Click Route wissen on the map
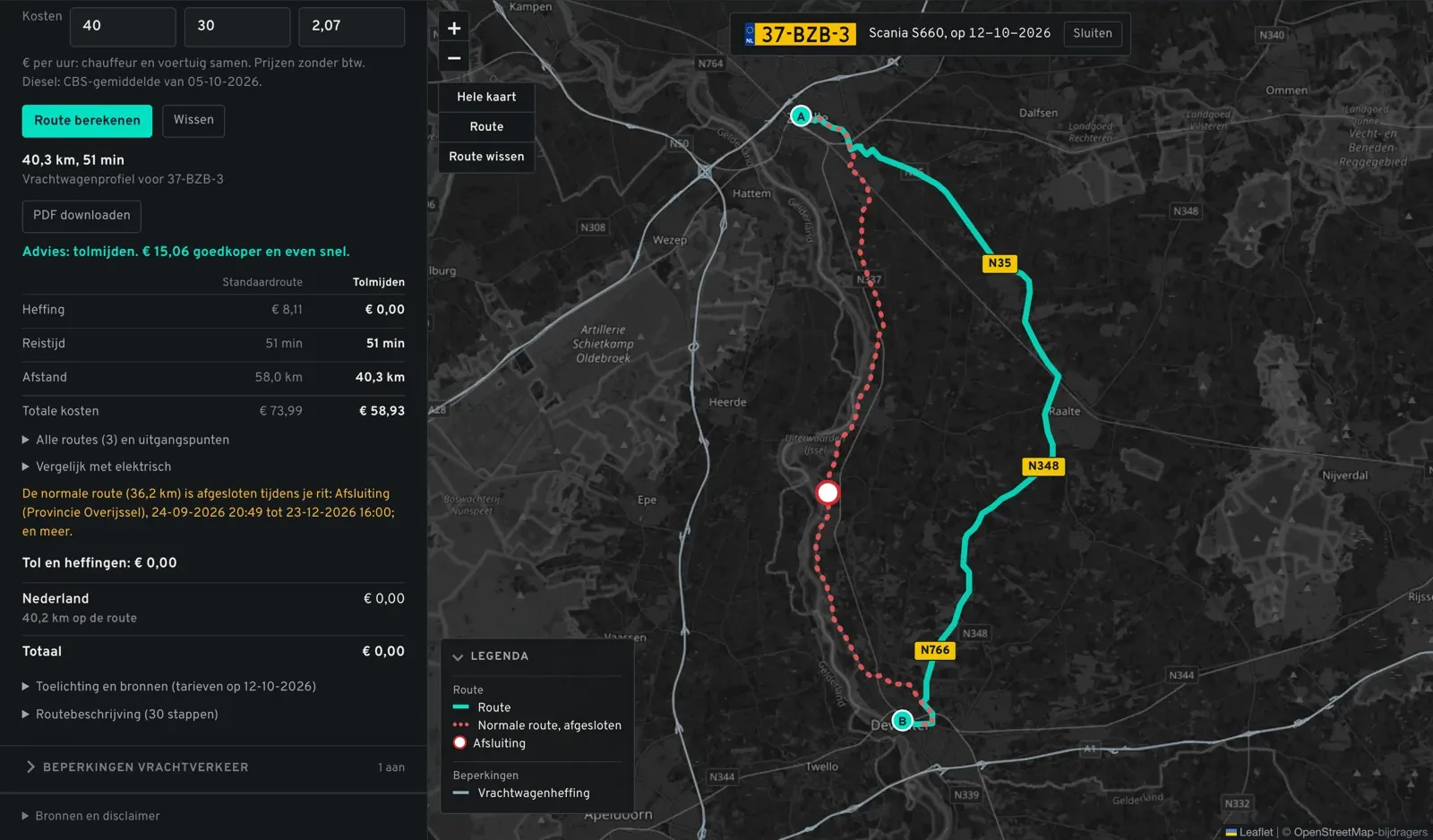Screen dimensions: 1433x840 tap(486, 157)
